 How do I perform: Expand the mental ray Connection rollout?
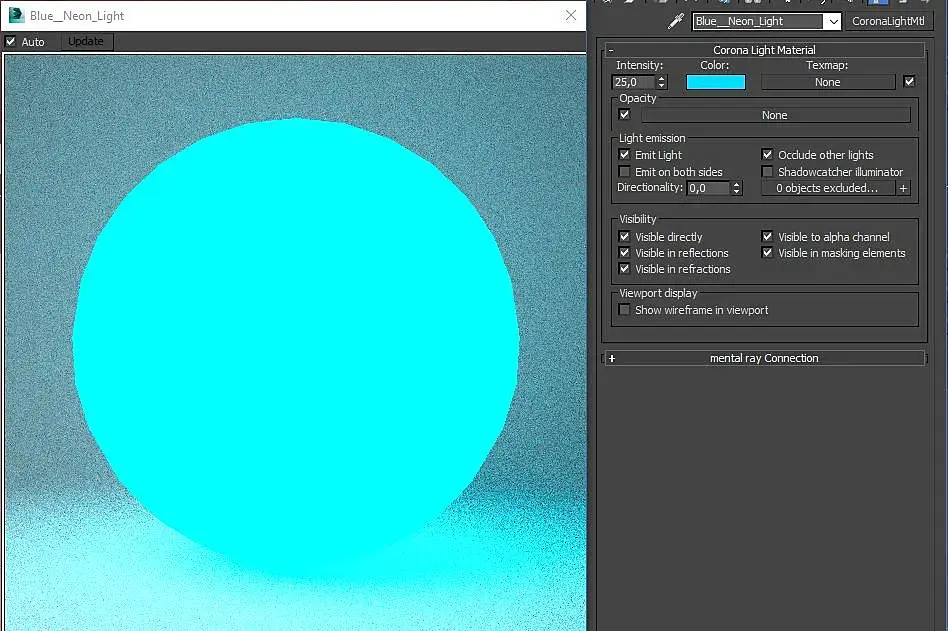pos(764,358)
